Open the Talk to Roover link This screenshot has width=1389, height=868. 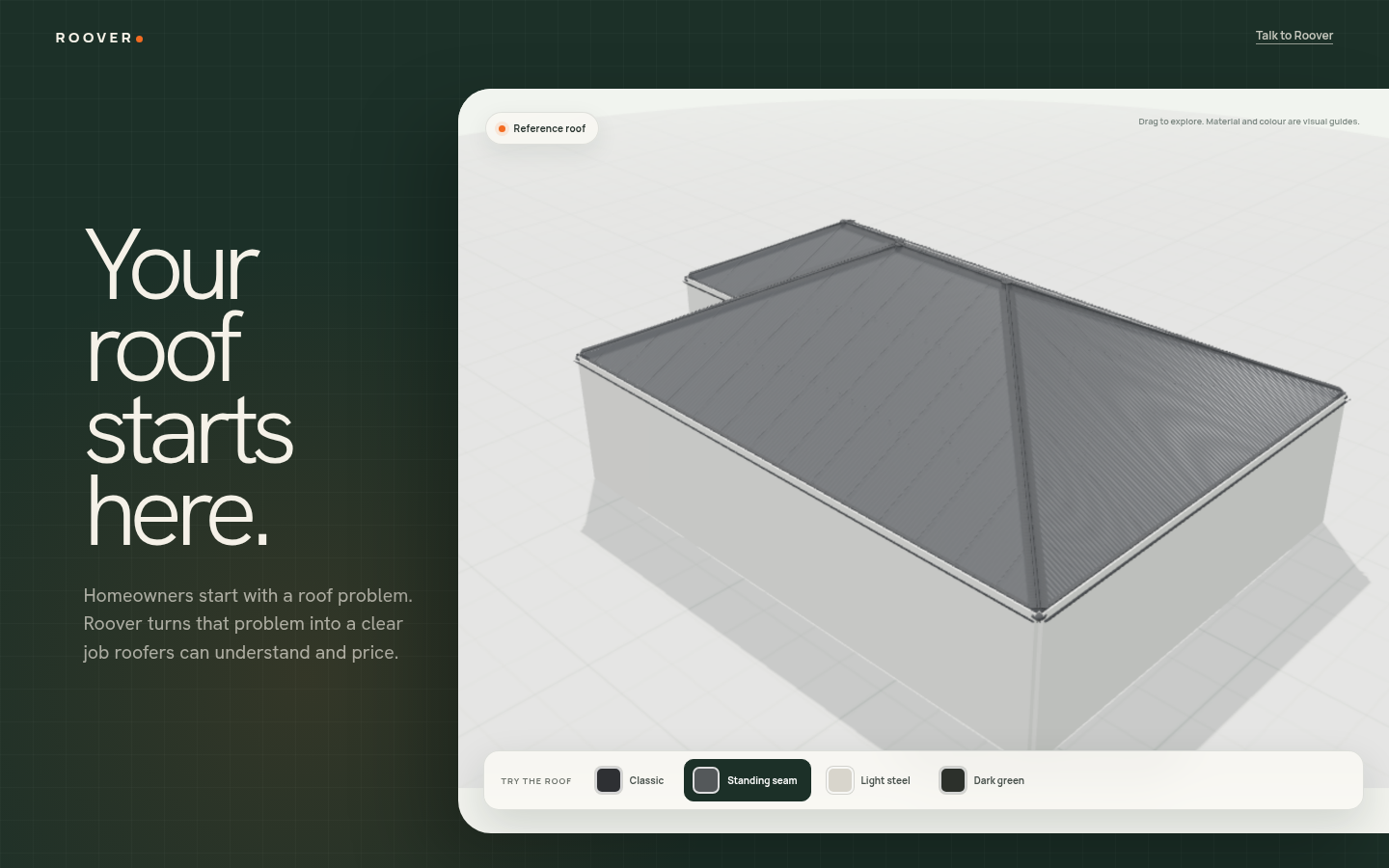1294,36
